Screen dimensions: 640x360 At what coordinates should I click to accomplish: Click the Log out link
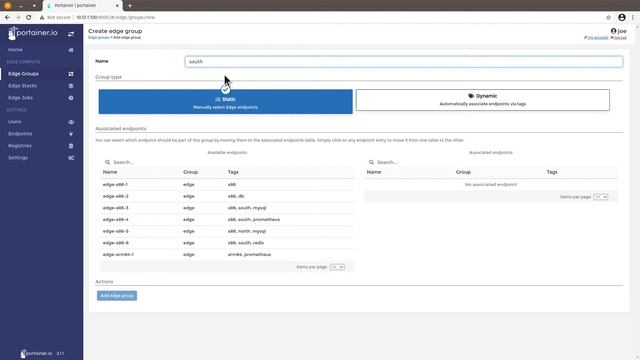click(619, 38)
